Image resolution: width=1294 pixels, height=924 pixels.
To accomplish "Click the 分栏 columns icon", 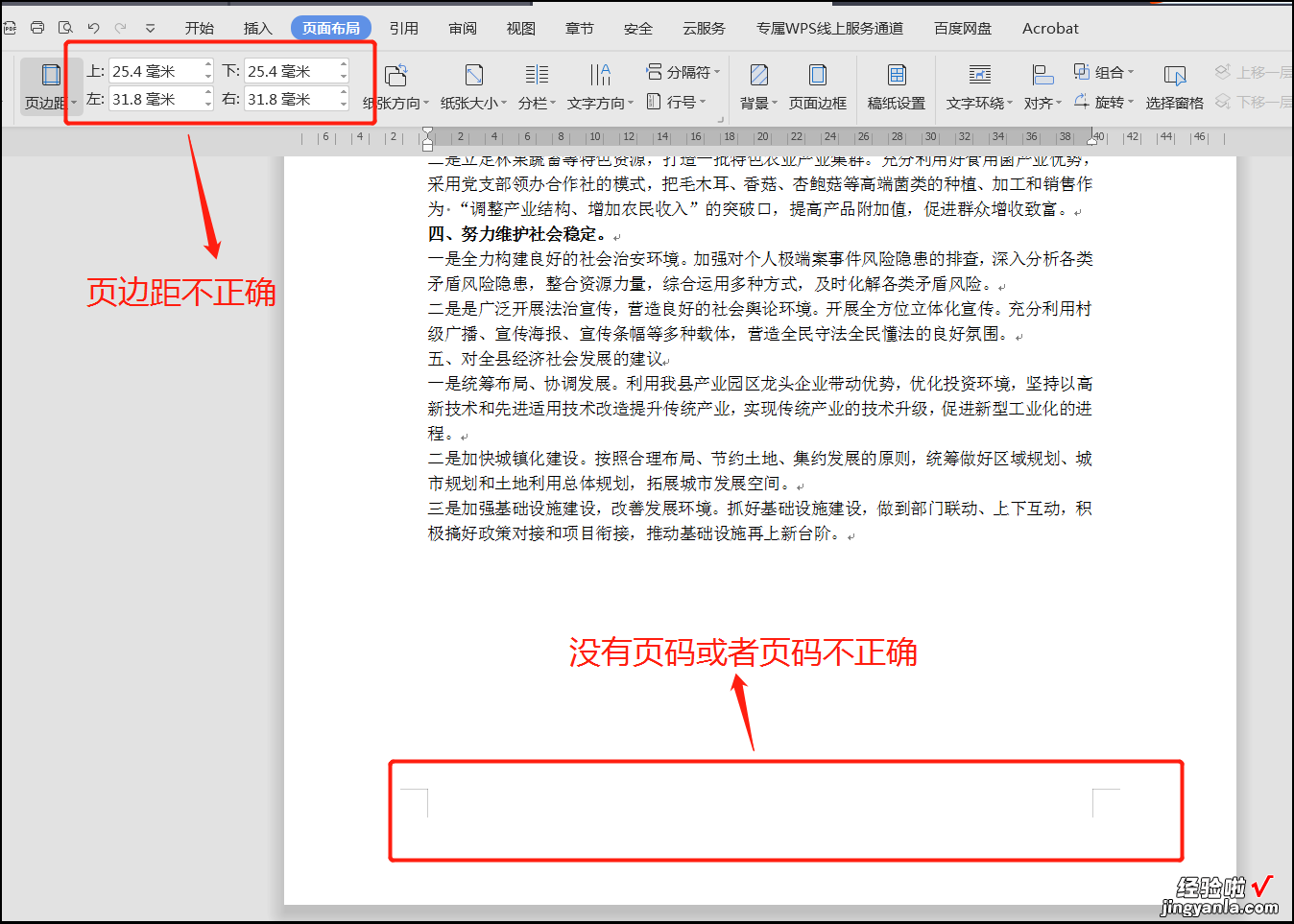I will (537, 75).
